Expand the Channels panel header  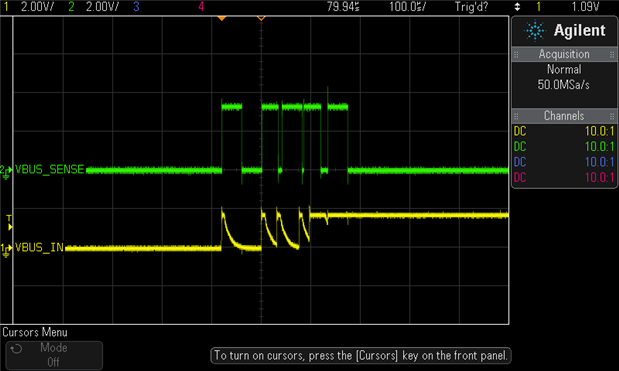coord(564,116)
